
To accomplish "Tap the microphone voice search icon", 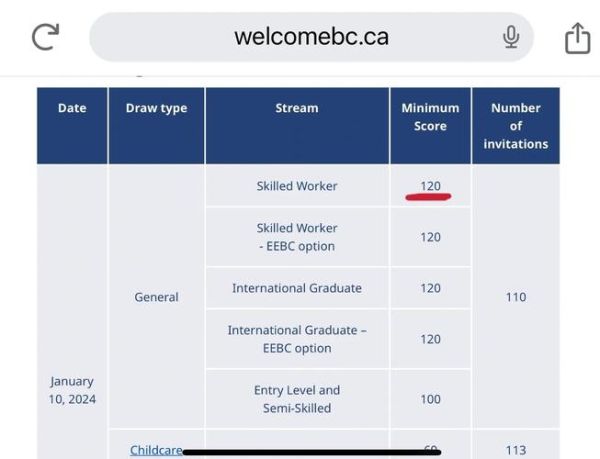I will coord(511,38).
